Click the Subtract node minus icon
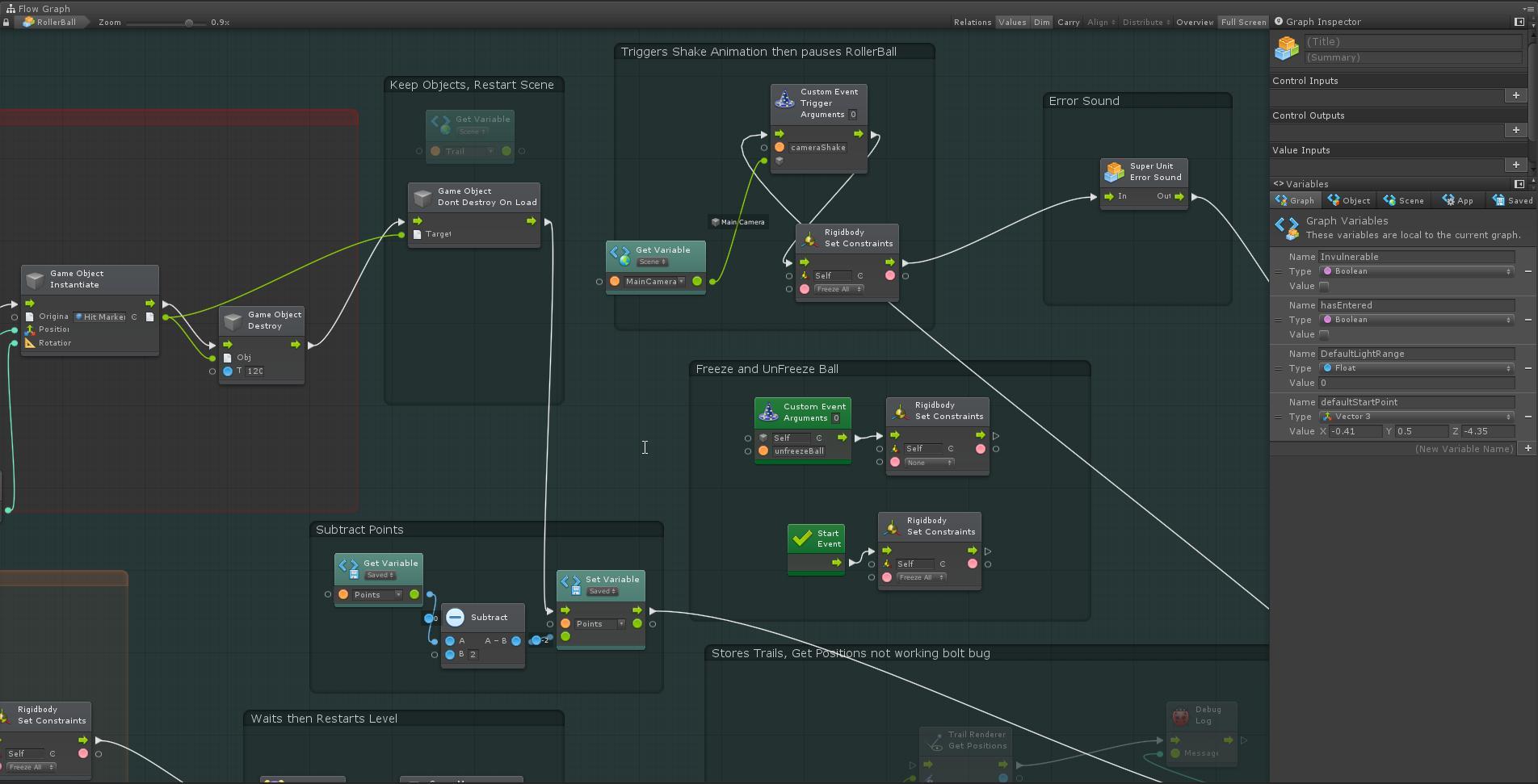This screenshot has height=784, width=1538. click(455, 618)
